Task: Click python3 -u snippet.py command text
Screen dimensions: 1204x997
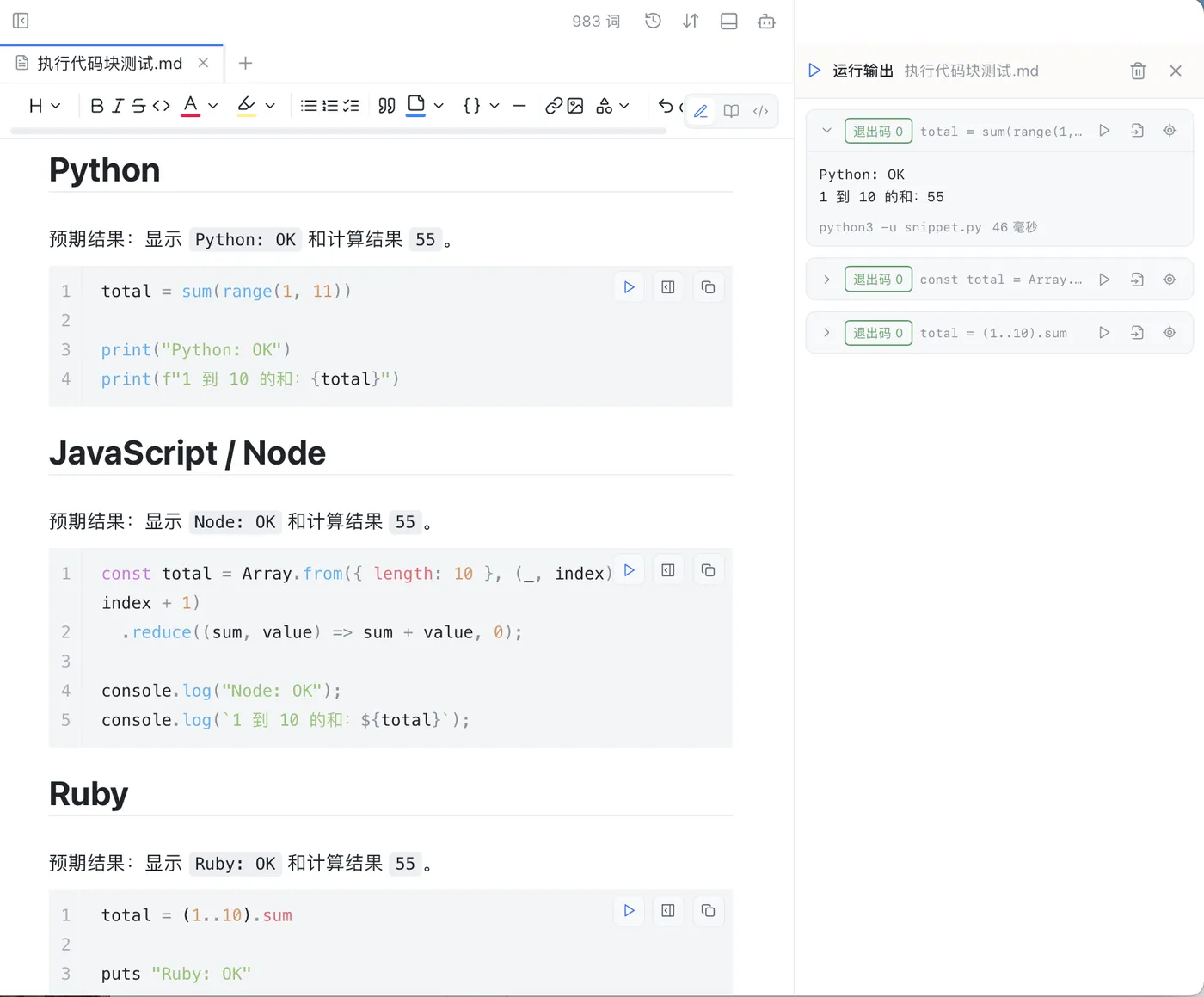Action: [900, 227]
